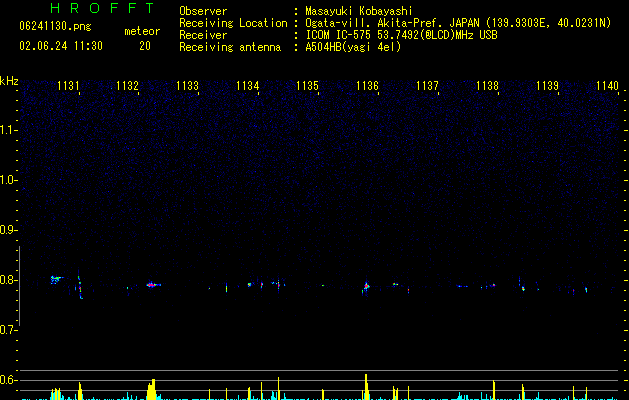Viewport: 629px width, 400px height.
Task: Click the meteor echo just after 1132
Action: [153, 285]
